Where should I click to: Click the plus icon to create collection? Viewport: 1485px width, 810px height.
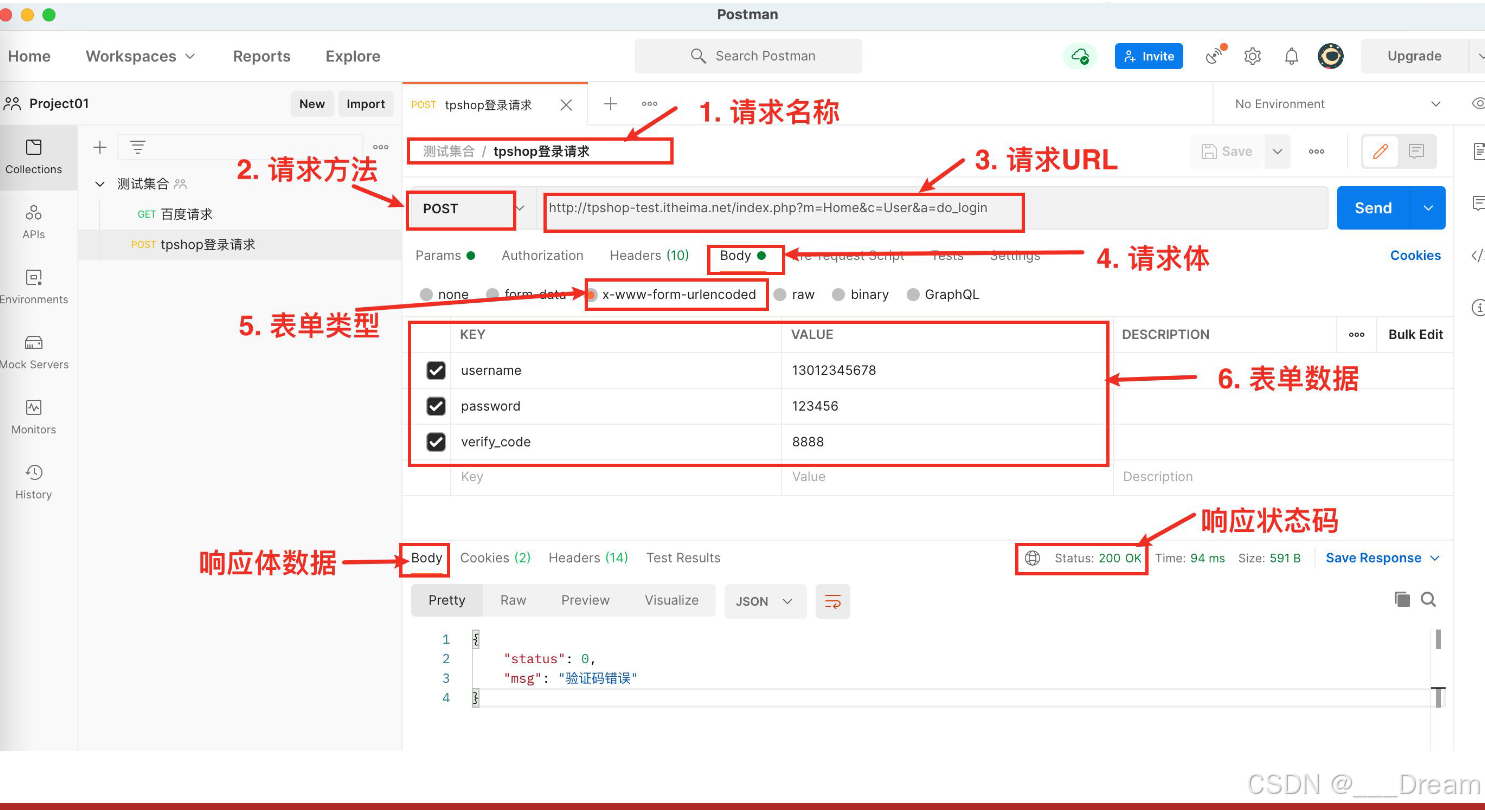point(100,147)
